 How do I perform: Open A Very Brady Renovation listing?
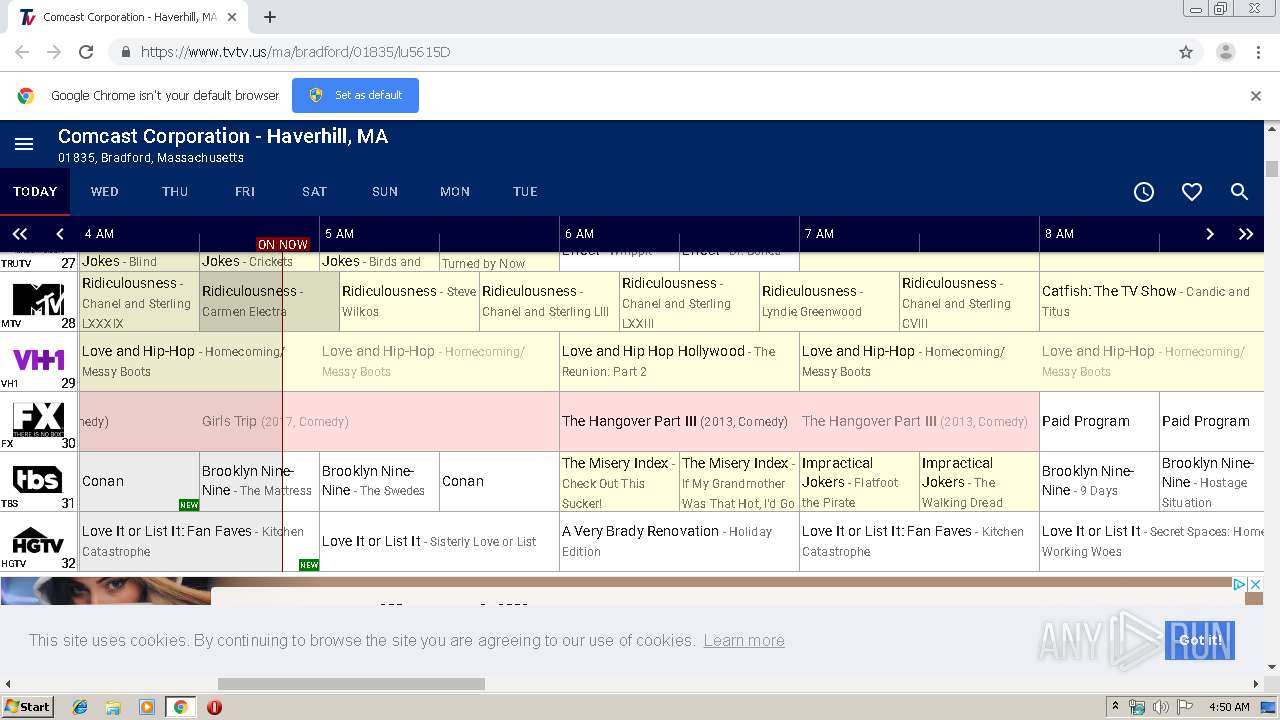[x=679, y=541]
